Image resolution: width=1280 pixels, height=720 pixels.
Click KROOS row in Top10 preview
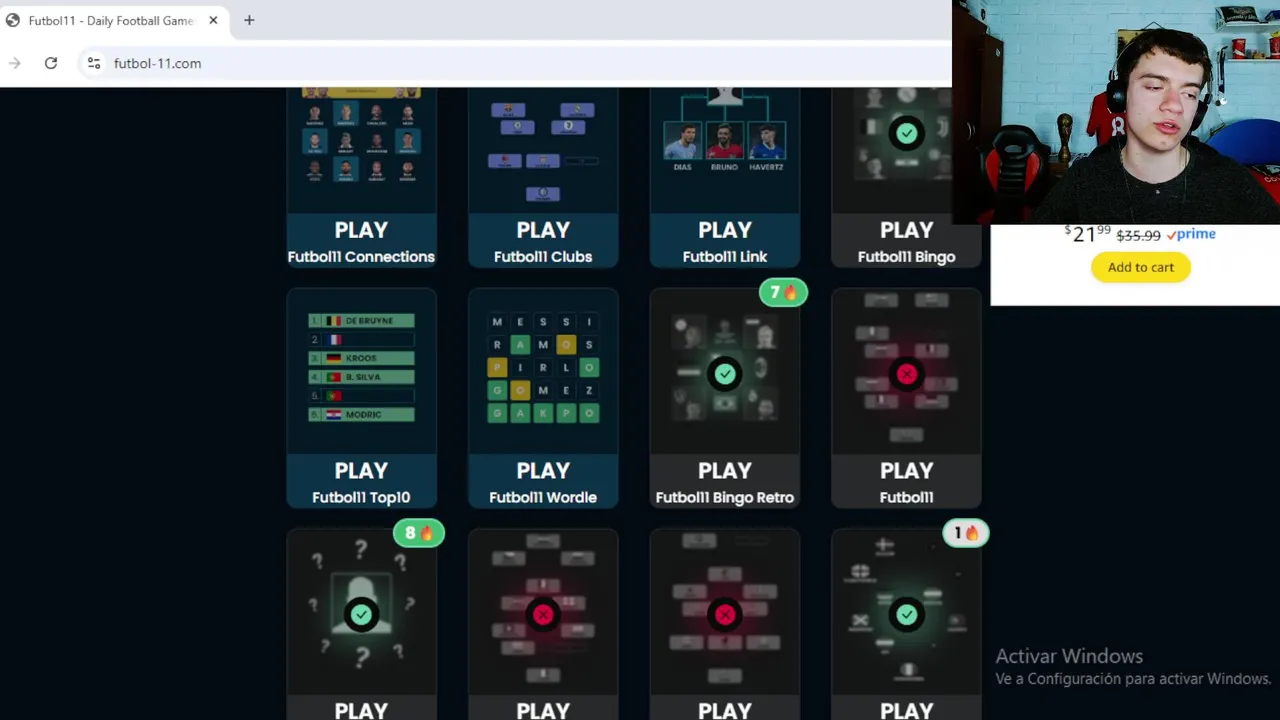coord(361,358)
